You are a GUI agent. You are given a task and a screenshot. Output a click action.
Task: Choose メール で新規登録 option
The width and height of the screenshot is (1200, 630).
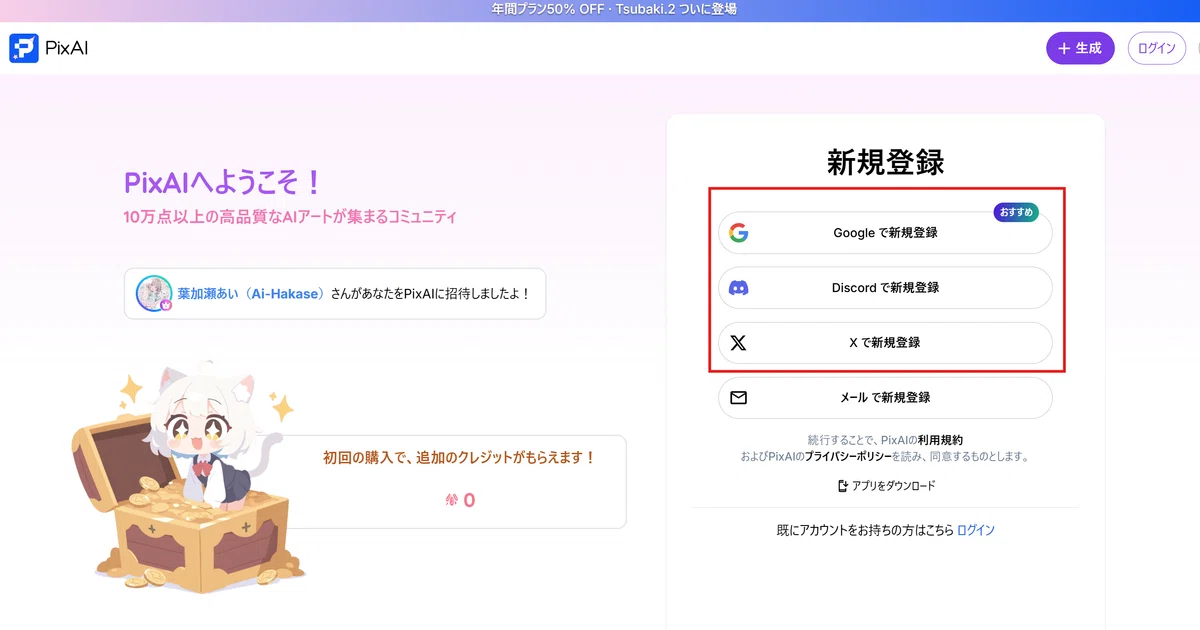click(x=885, y=397)
